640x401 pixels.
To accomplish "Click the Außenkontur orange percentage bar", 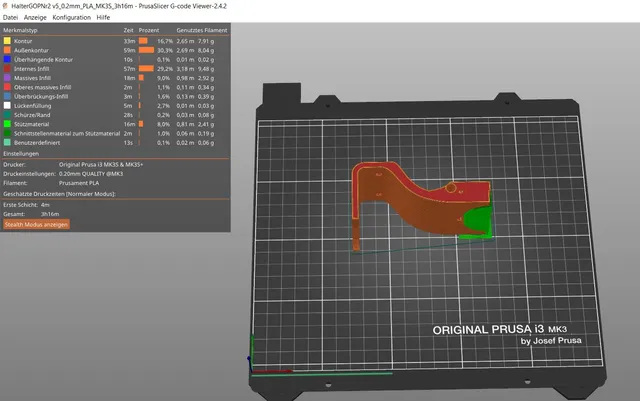I will pyautogui.click(x=147, y=50).
